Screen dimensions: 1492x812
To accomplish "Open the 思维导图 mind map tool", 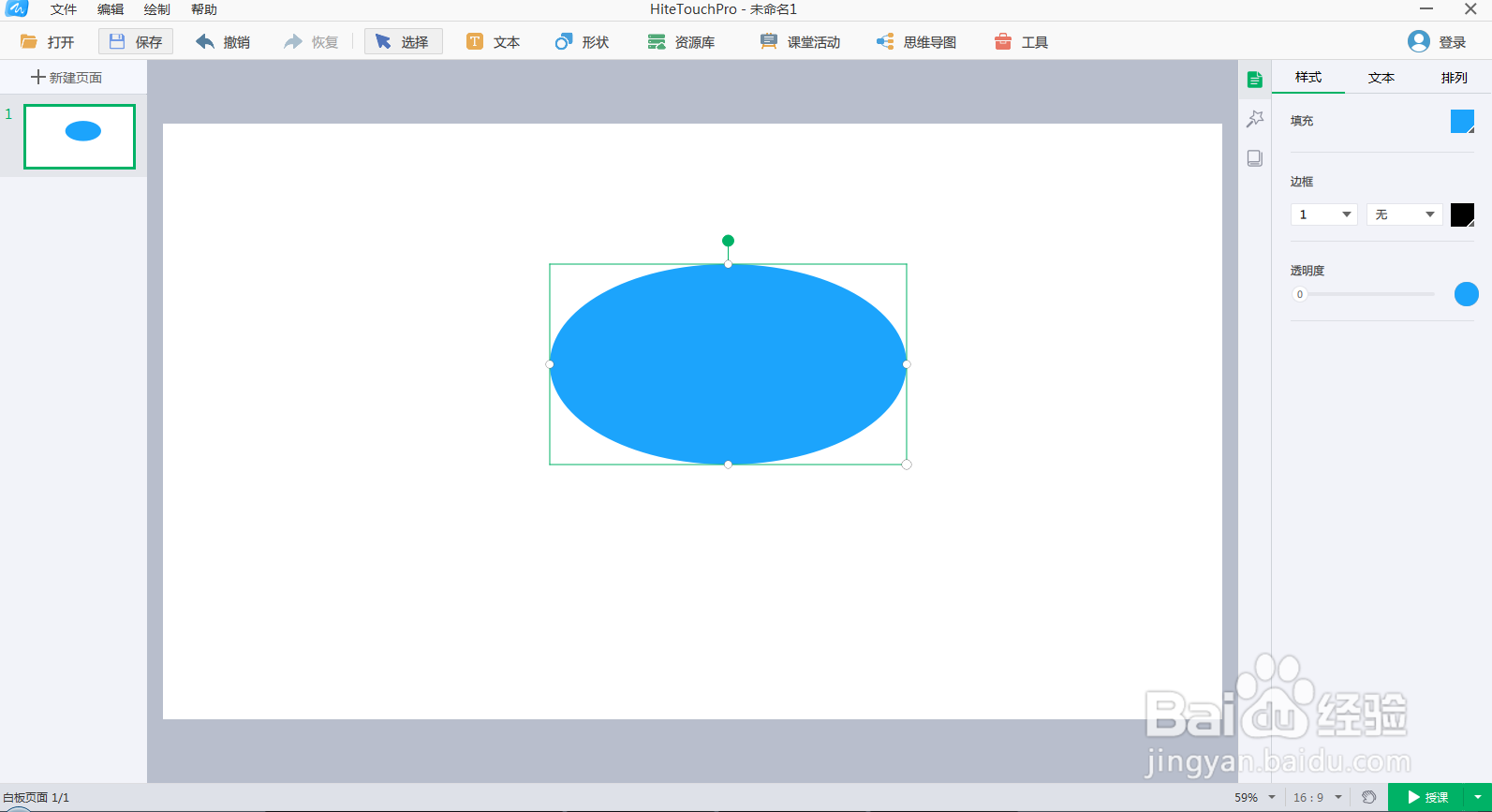I will tap(917, 42).
